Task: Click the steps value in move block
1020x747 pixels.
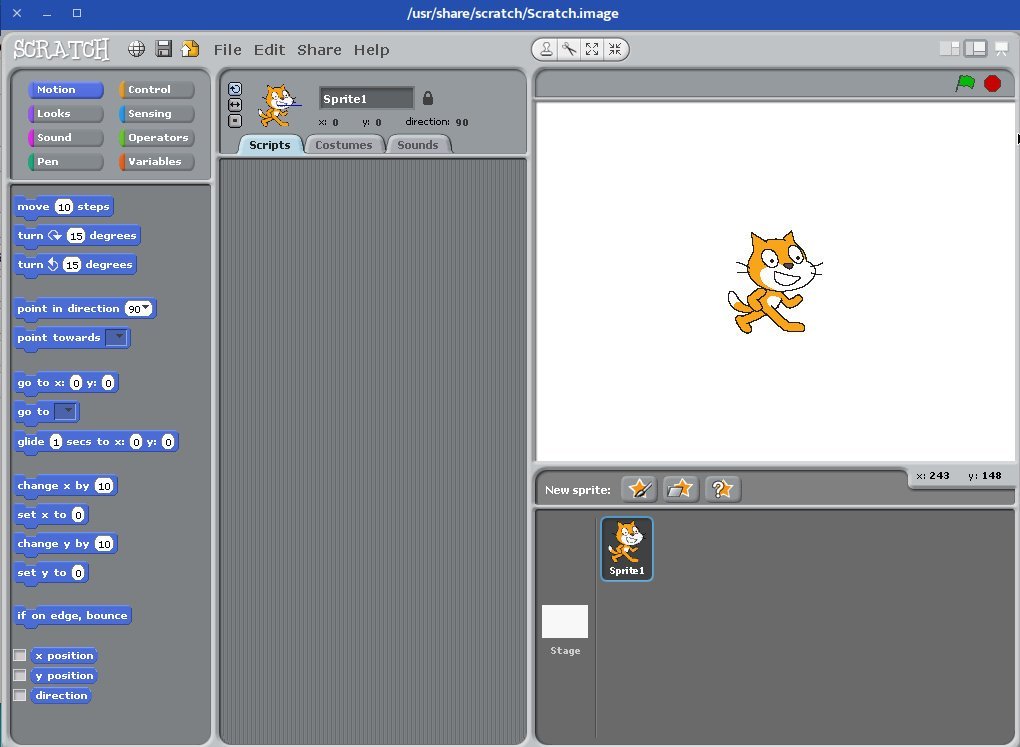Action: (64, 207)
